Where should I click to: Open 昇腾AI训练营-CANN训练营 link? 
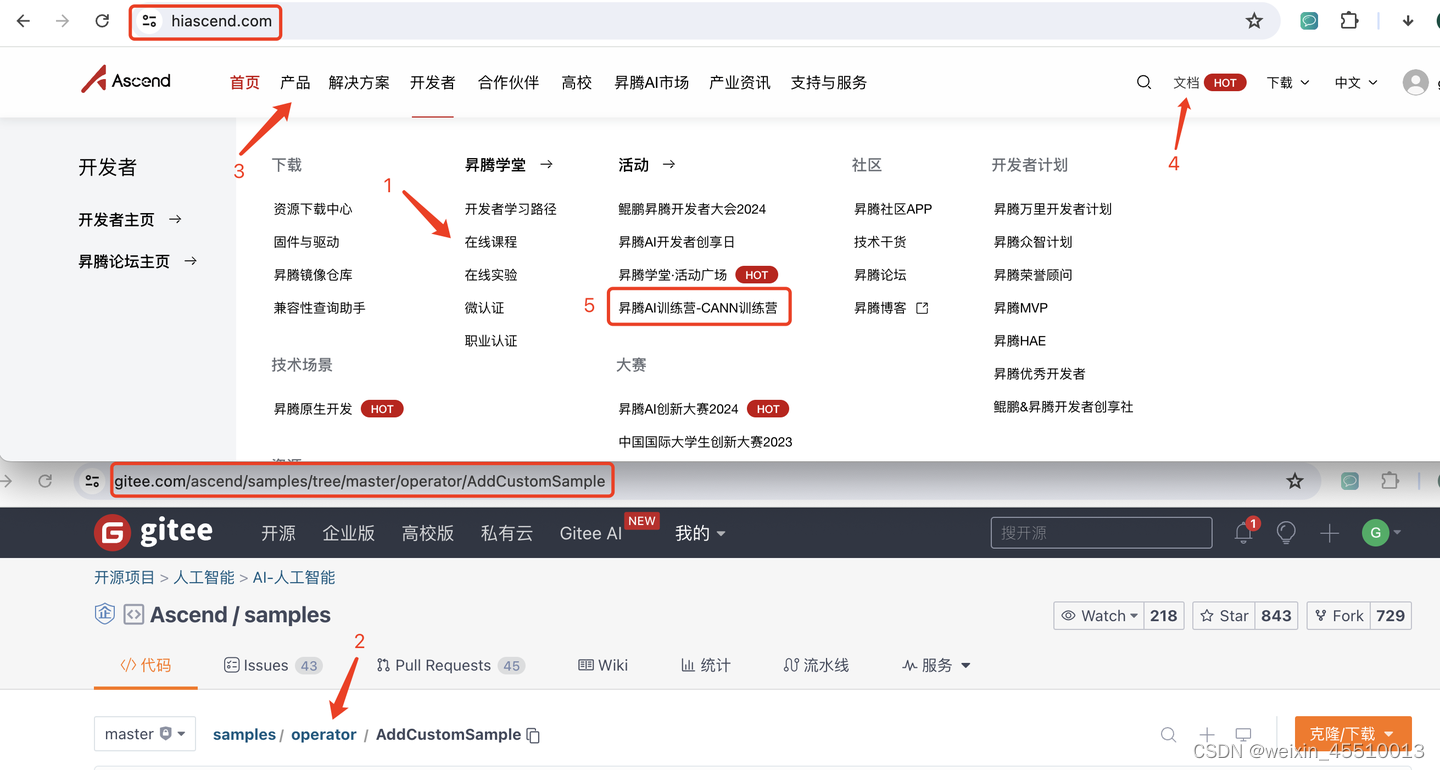tap(698, 308)
